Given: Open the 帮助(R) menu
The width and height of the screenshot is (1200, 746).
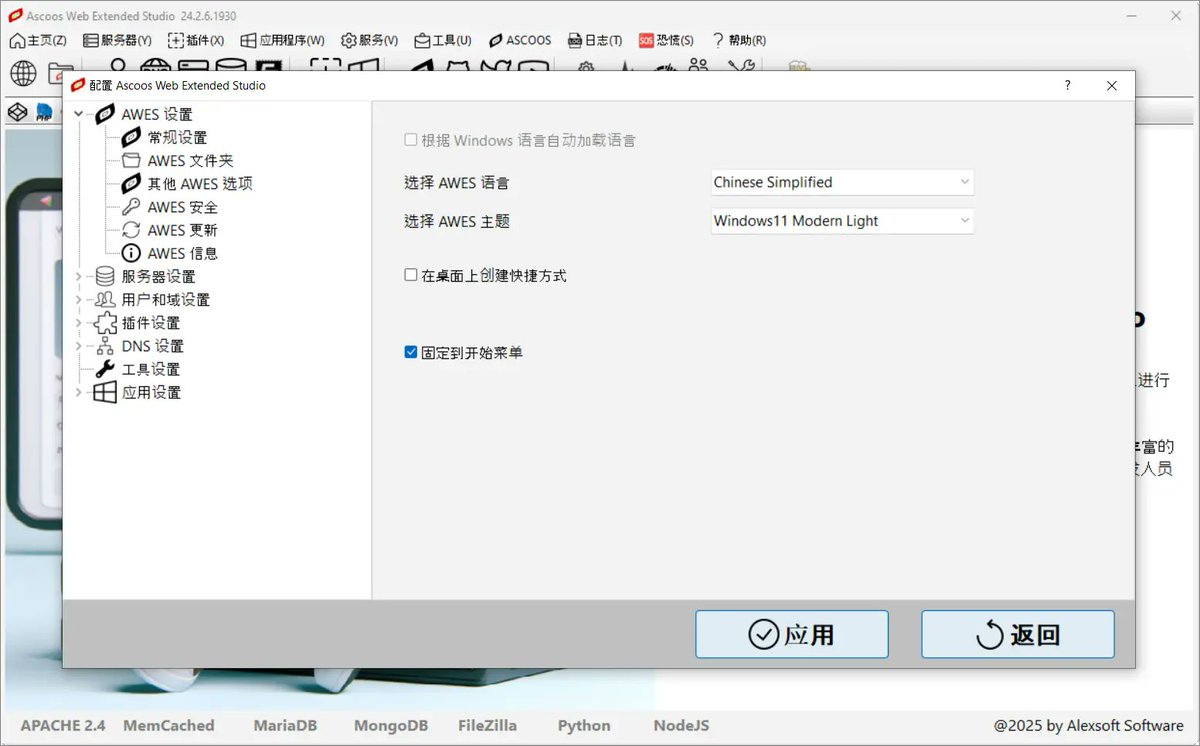Looking at the screenshot, I should coord(738,40).
